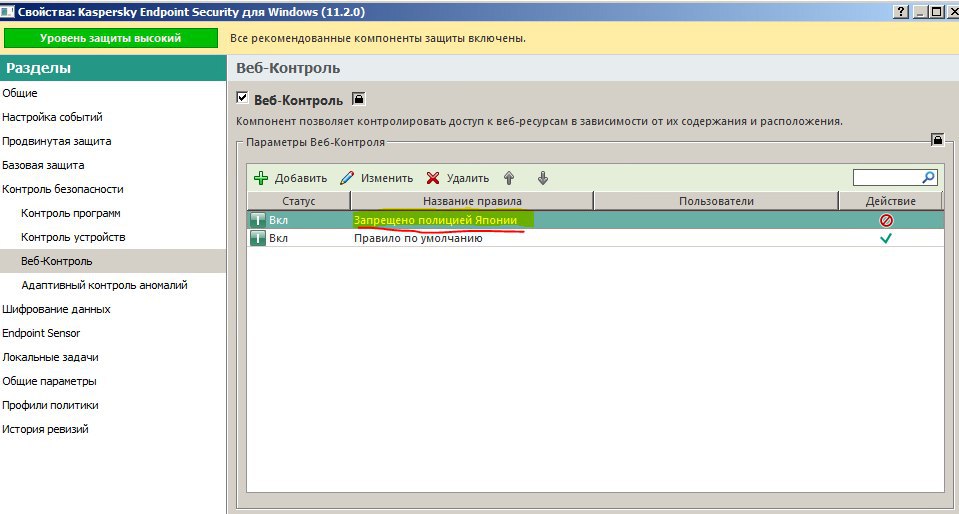Click the Kaspersky window title icon
The height and width of the screenshot is (514, 959).
(x=7, y=12)
